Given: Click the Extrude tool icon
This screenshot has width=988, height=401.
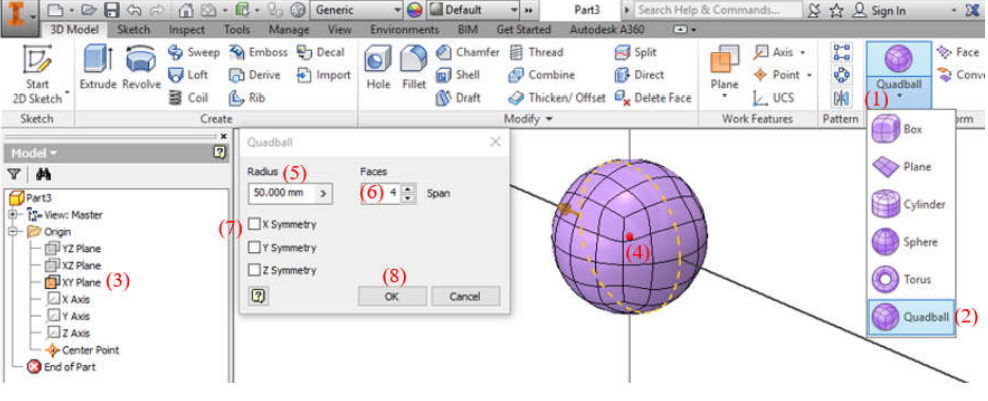Looking at the screenshot, I should (x=98, y=63).
